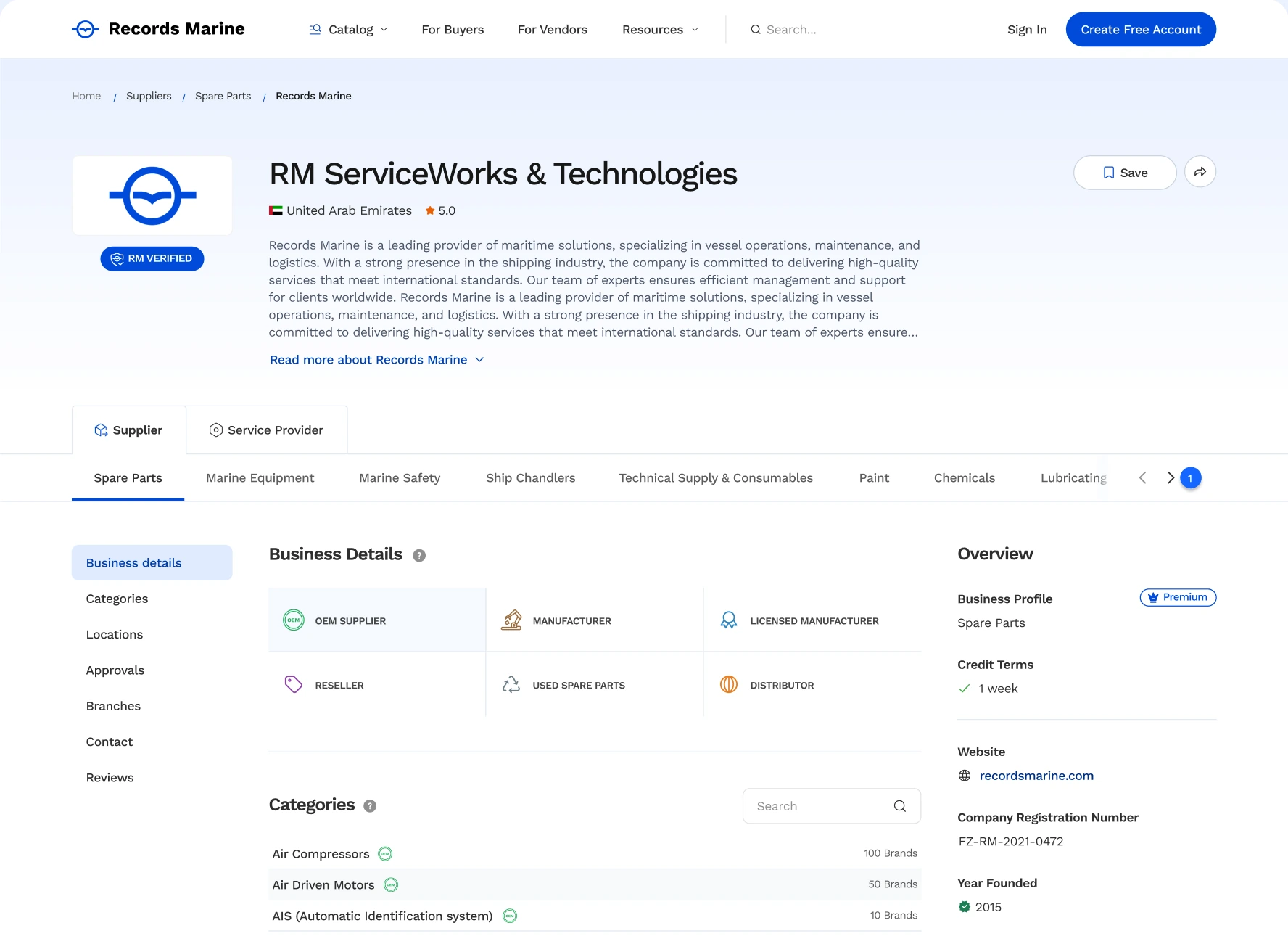Click the Create Free Account button
The width and height of the screenshot is (1288, 936).
pos(1141,29)
